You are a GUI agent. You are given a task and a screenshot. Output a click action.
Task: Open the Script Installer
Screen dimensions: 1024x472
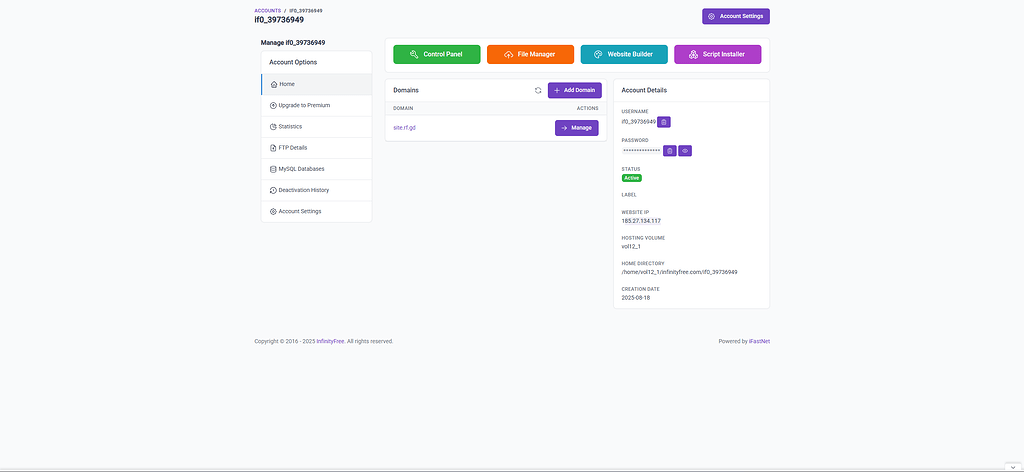pos(718,54)
